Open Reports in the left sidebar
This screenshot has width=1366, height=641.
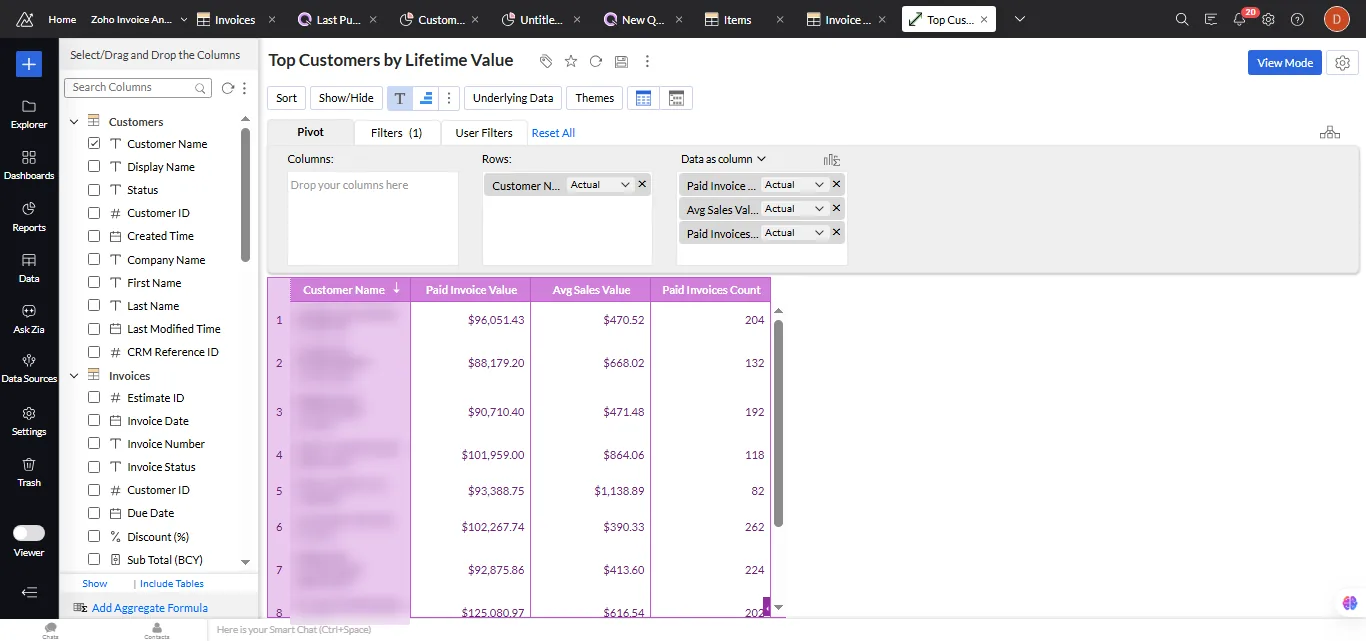pos(29,216)
